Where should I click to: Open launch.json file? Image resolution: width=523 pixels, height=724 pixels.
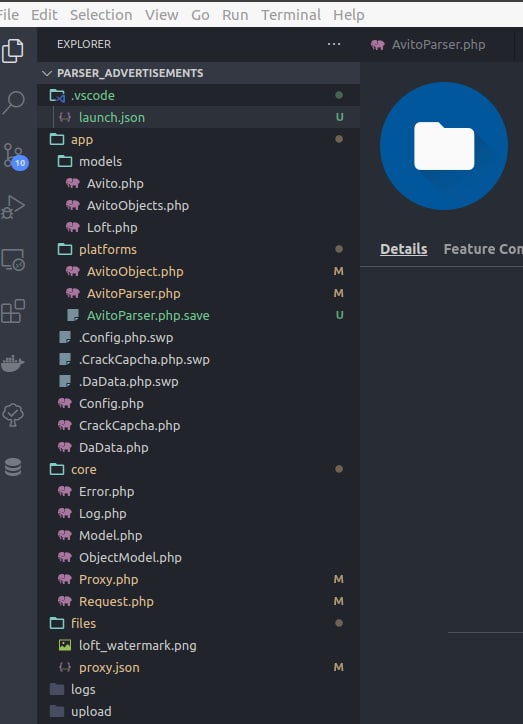pos(198,117)
